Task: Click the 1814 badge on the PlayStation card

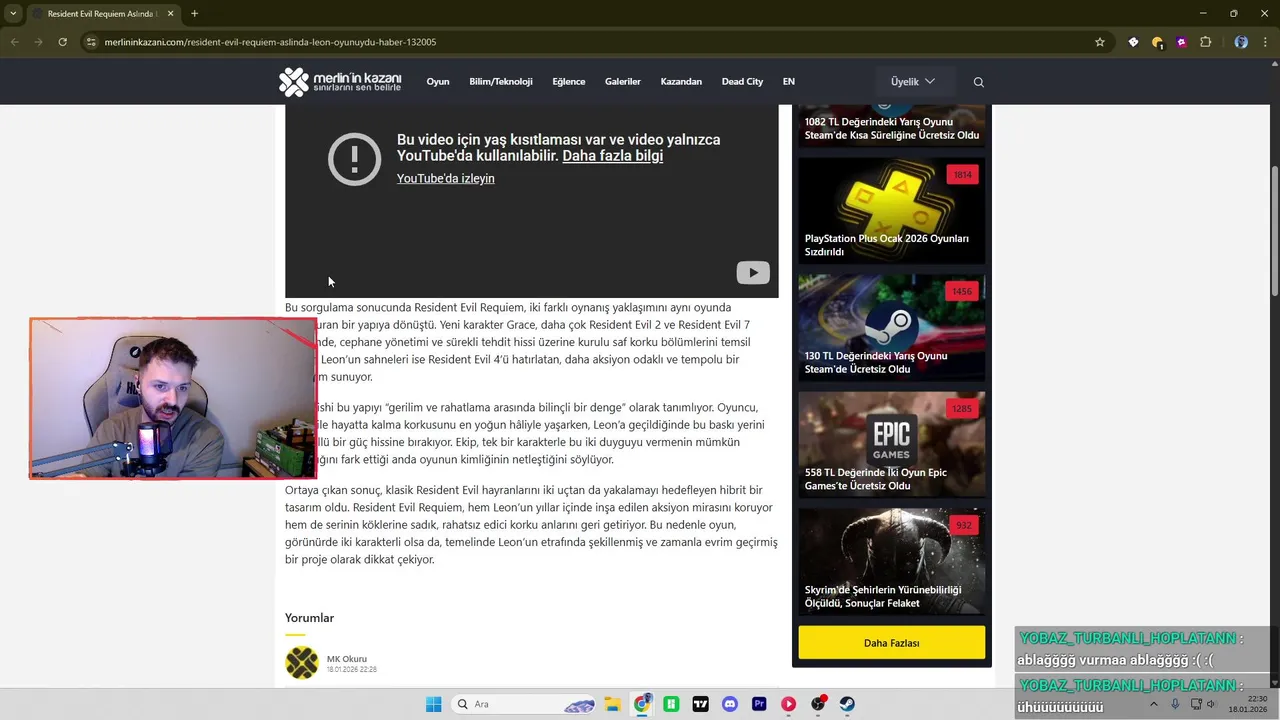Action: coord(962,175)
